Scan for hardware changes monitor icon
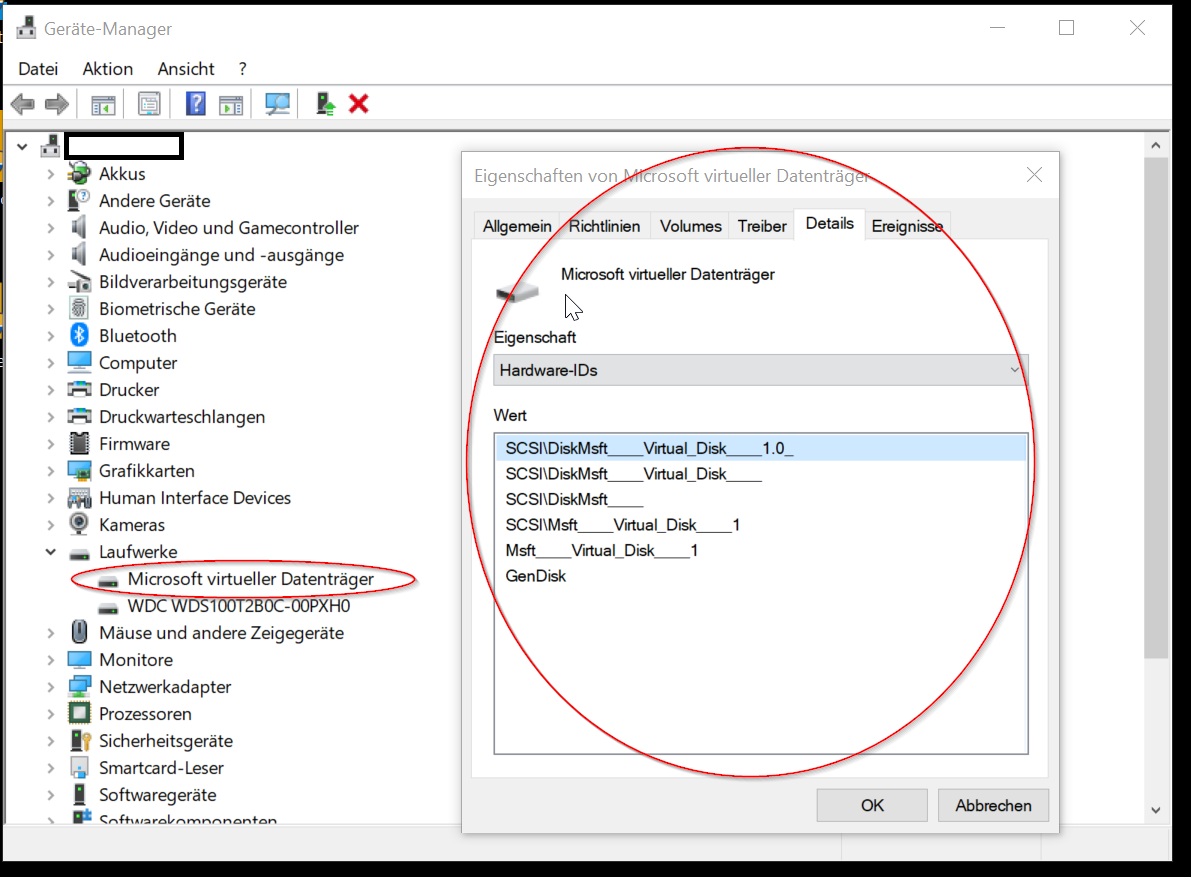The width and height of the screenshot is (1191, 877). coord(277,104)
